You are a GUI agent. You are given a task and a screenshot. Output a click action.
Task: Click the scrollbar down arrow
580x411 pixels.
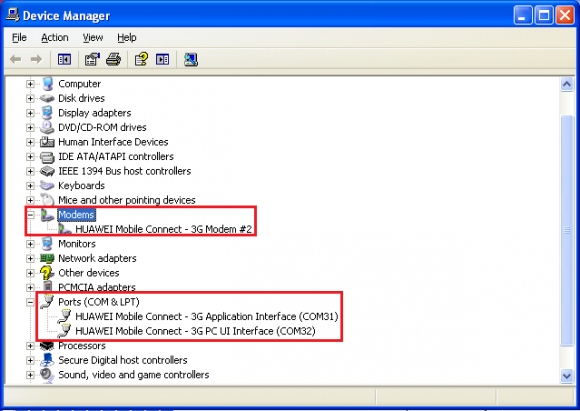(x=567, y=376)
